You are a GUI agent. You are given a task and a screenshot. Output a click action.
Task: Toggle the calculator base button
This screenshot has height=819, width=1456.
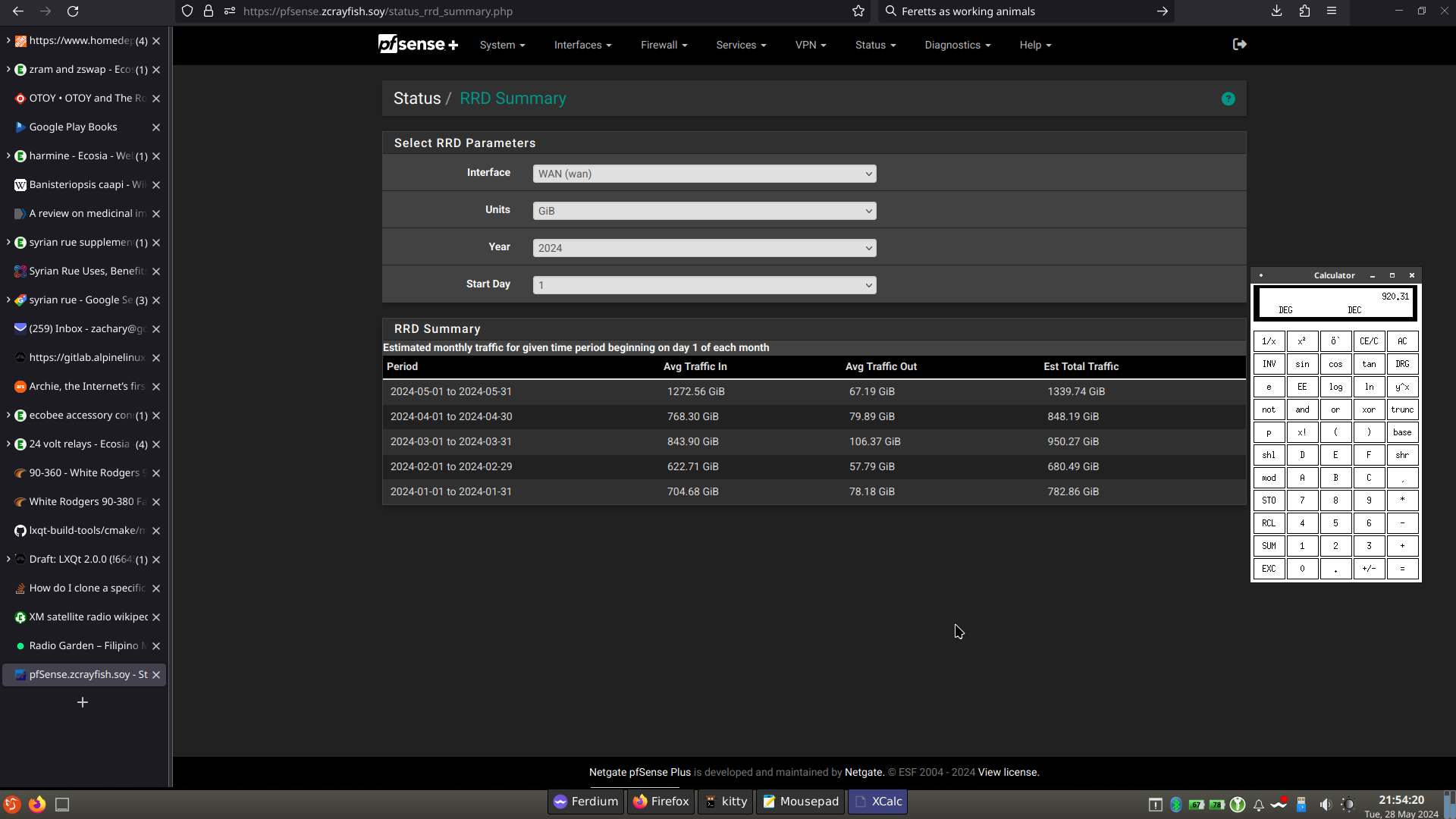(1401, 432)
